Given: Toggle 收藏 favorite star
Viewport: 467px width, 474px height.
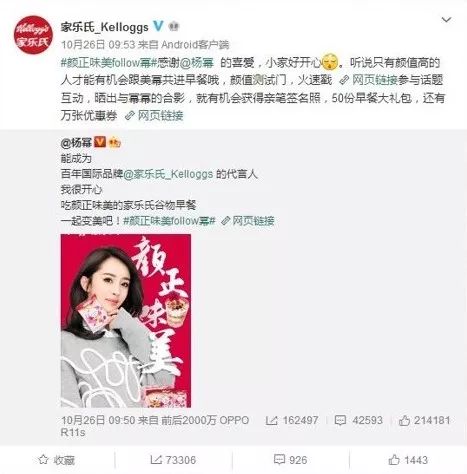Looking at the screenshot, I should click(57, 460).
